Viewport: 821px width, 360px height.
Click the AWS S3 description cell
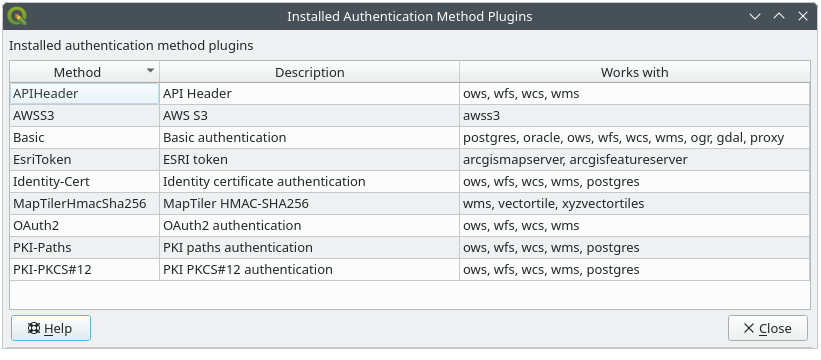pyautogui.click(x=309, y=116)
